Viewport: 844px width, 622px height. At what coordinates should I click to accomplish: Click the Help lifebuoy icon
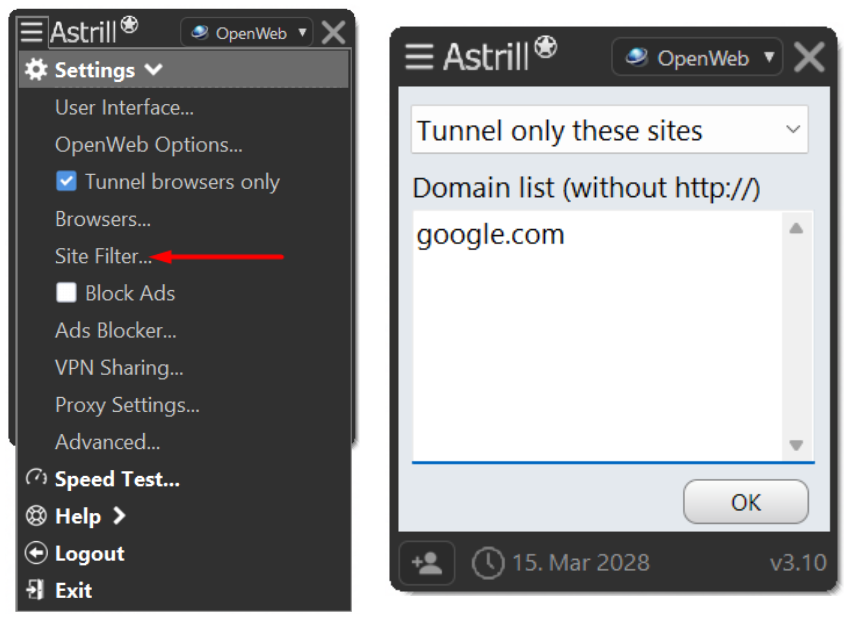tap(37, 516)
